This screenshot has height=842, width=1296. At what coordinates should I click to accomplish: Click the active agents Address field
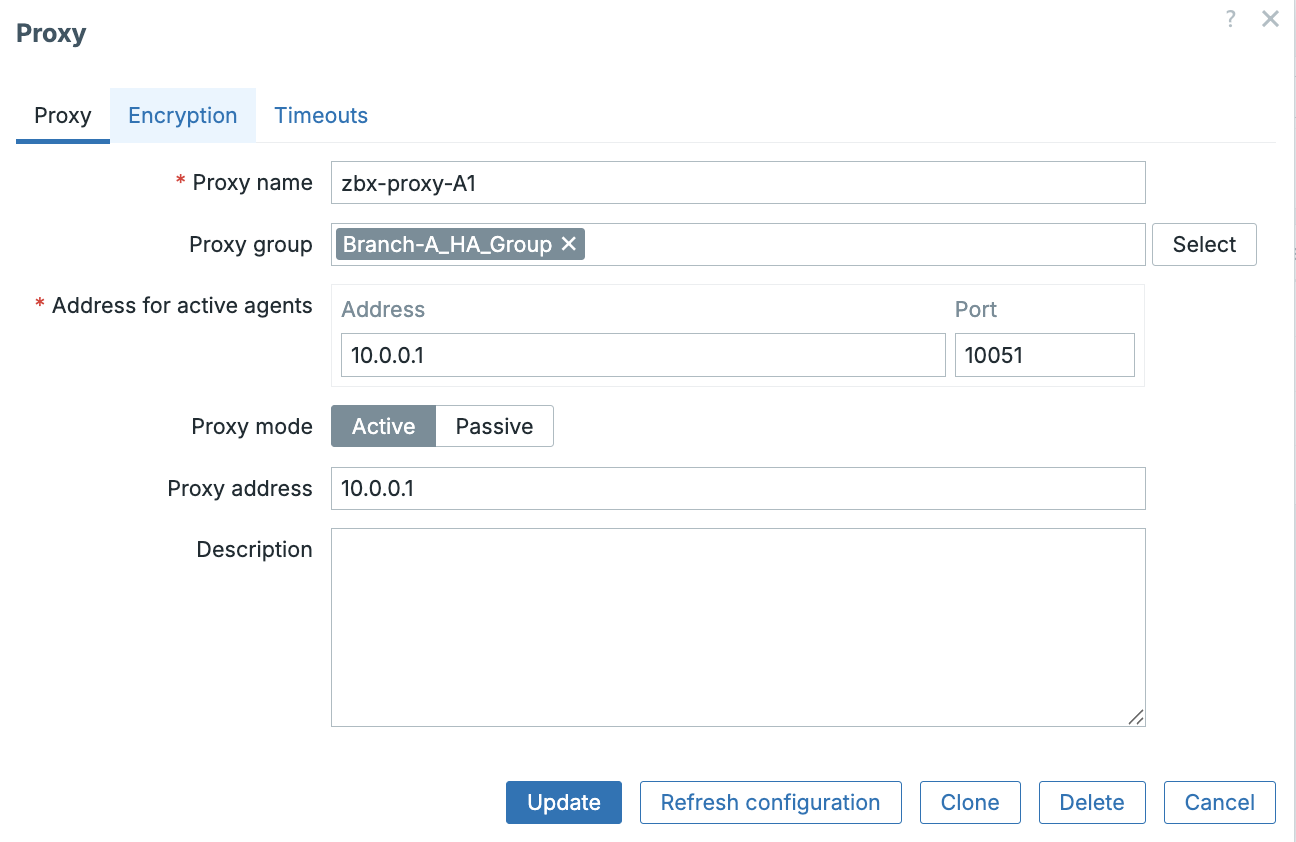642,355
